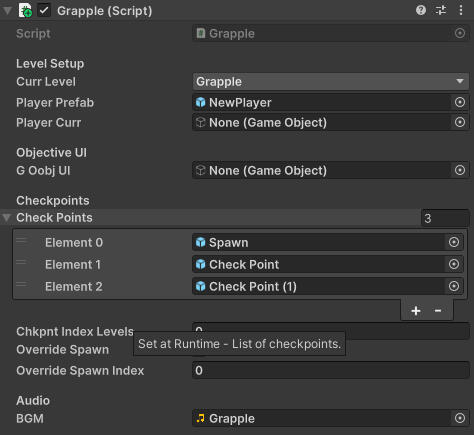This screenshot has height=435, width=474.
Task: Open object picker for G Oobj UI
Action: (x=460, y=170)
